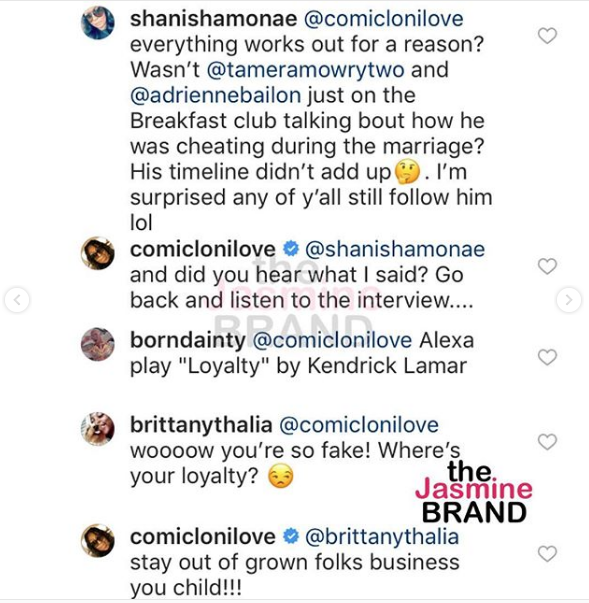Image resolution: width=589 pixels, height=603 pixels.
Task: Select the verified badge beside first comiclonilove reply
Action: [291, 249]
